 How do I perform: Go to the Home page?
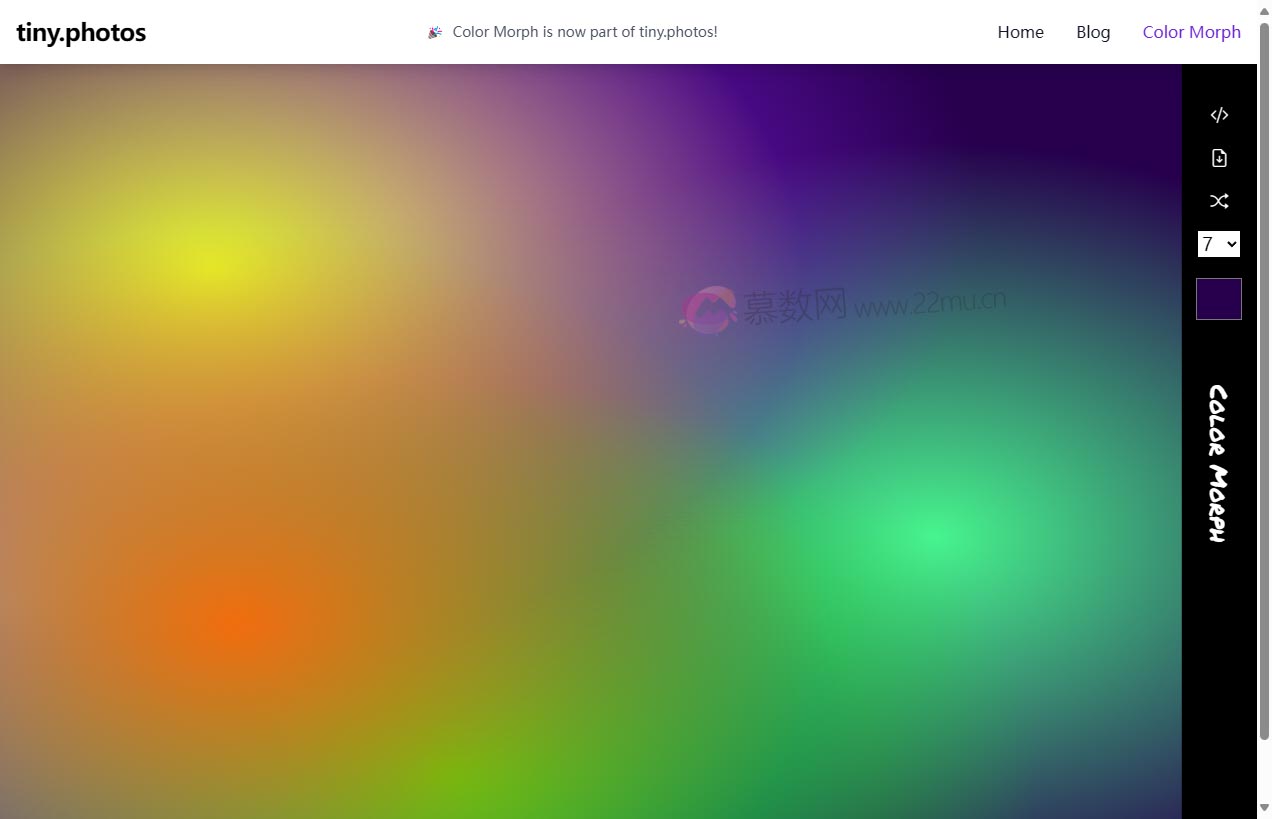(x=1020, y=32)
